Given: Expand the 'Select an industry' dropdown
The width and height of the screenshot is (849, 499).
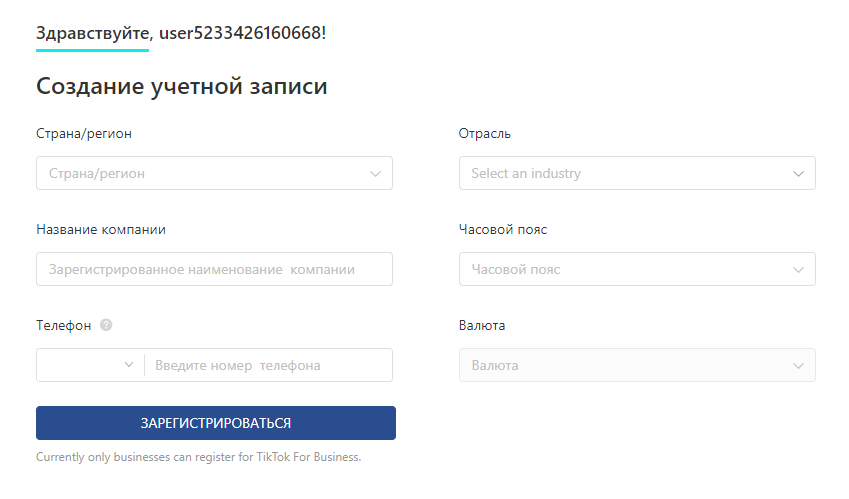Looking at the screenshot, I should click(636, 173).
